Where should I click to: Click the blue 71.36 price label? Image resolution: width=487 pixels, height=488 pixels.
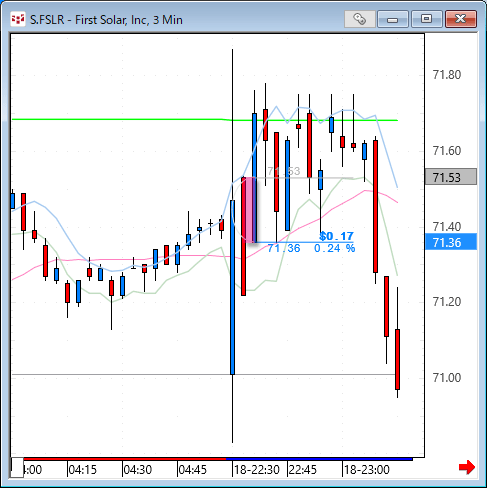[451, 242]
